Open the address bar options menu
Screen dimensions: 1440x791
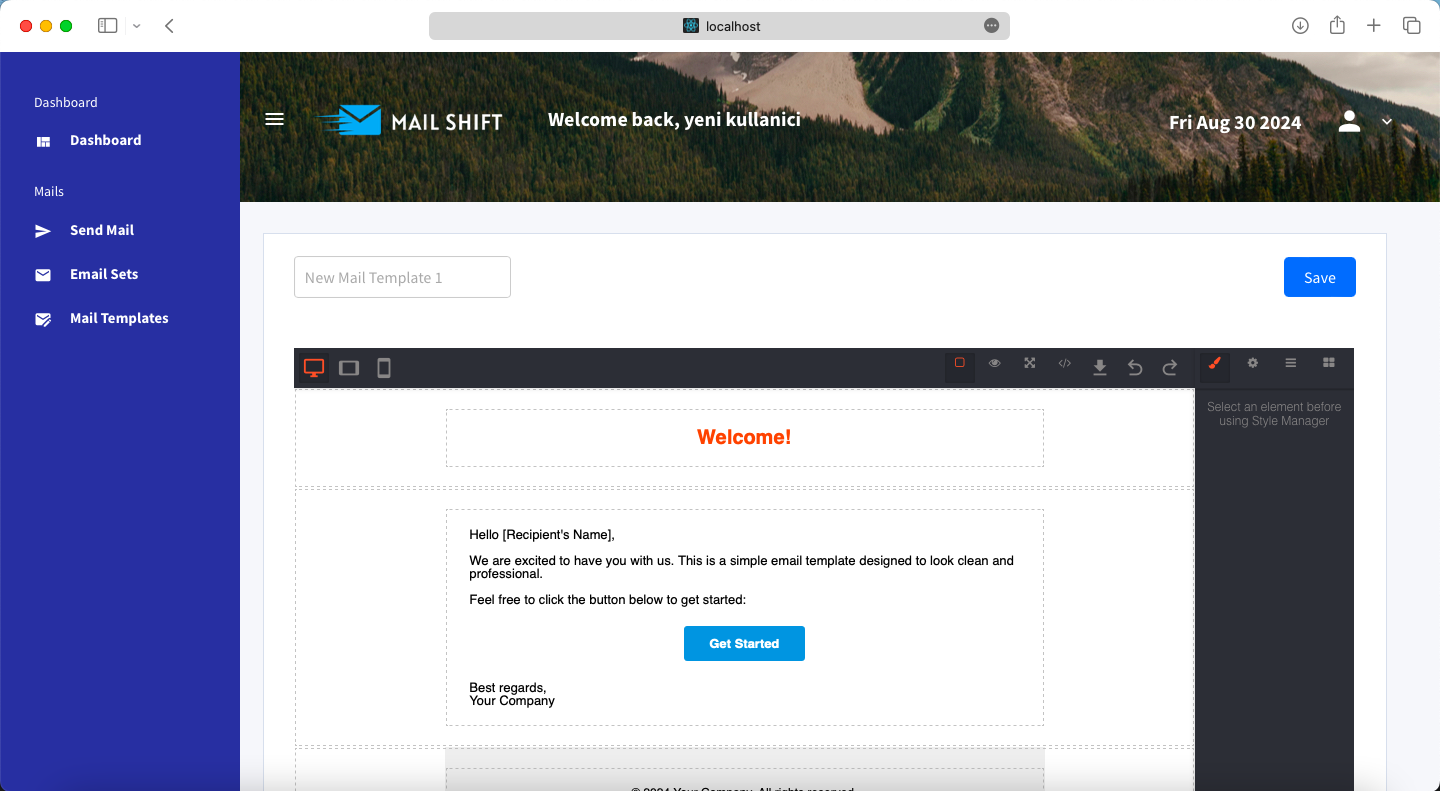991,25
